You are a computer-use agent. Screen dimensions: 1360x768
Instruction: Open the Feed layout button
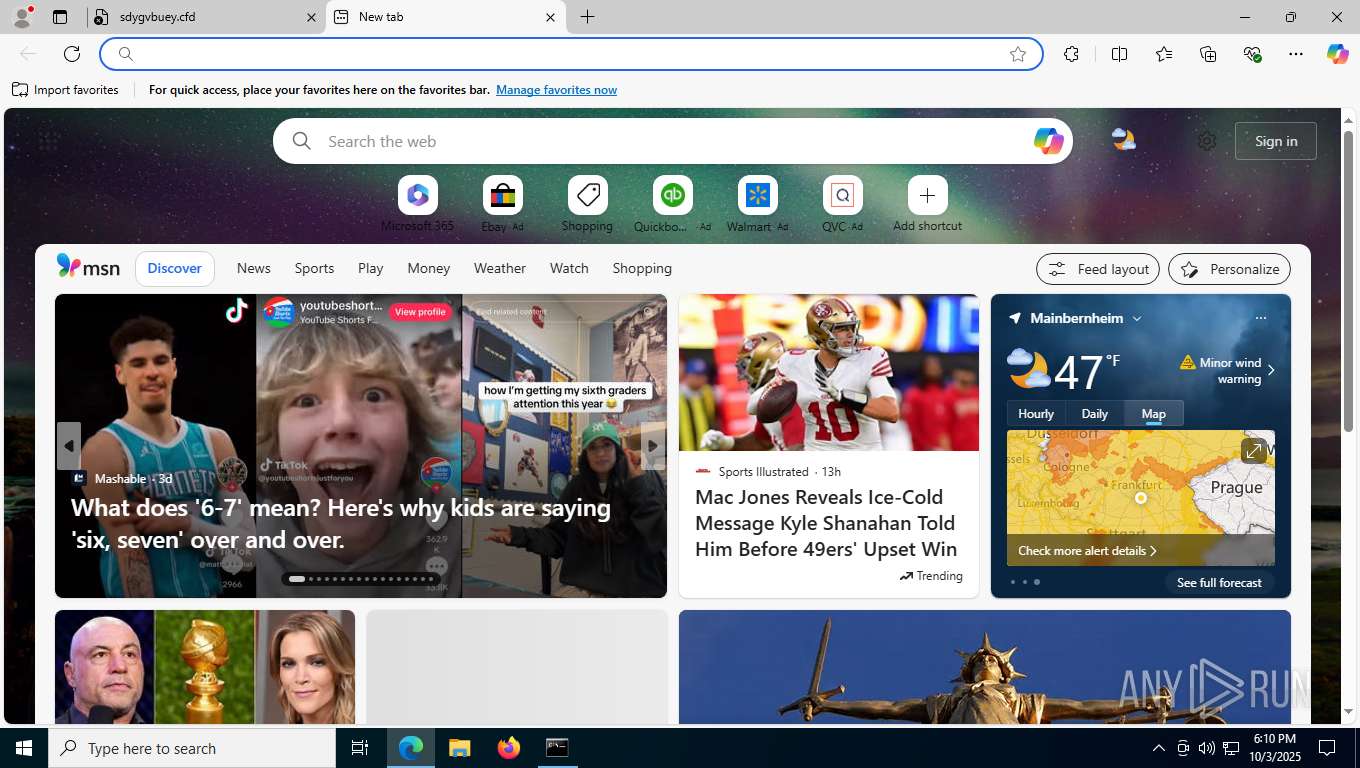(1098, 269)
